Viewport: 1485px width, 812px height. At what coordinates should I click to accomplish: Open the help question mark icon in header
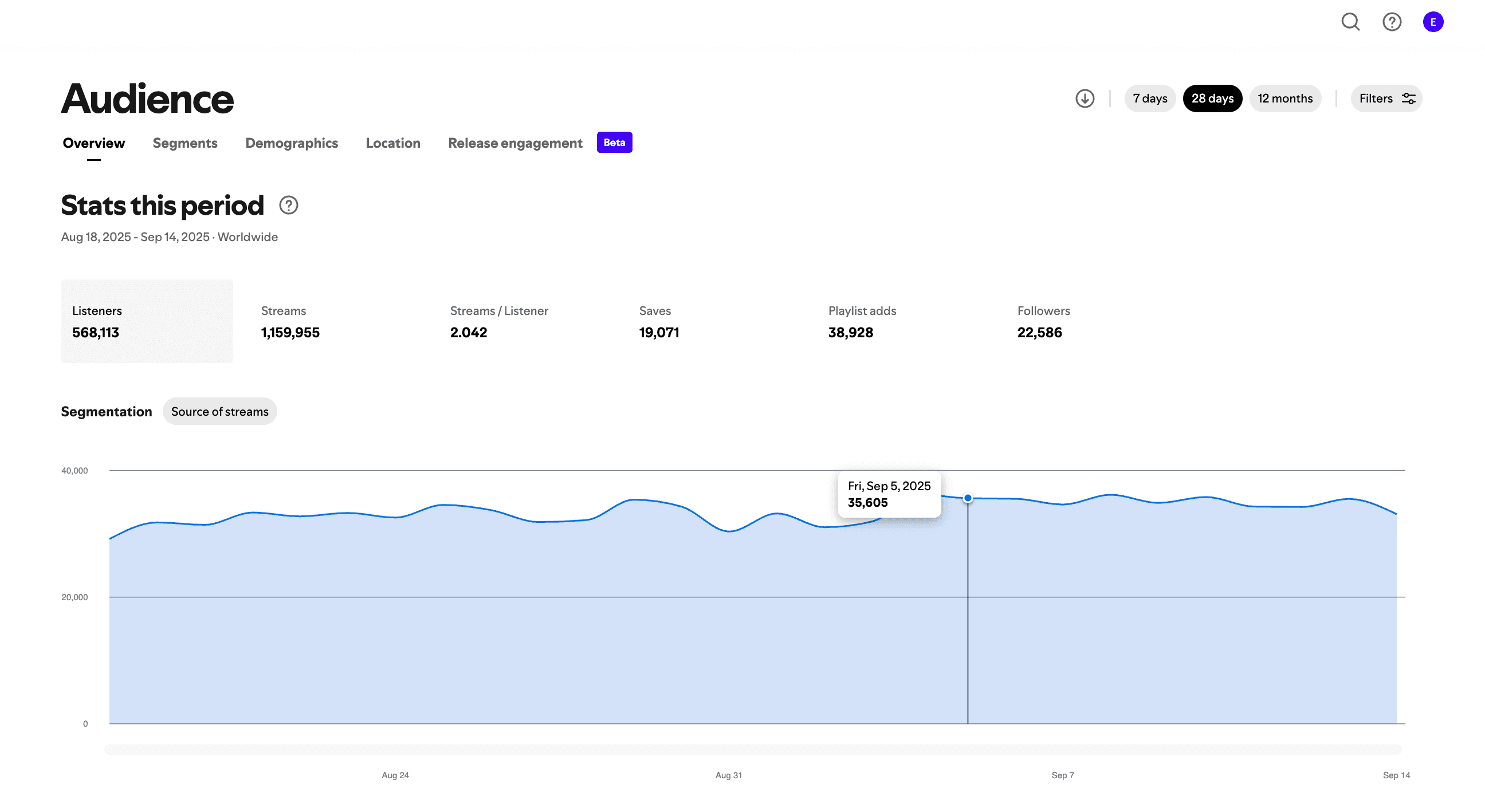1392,22
